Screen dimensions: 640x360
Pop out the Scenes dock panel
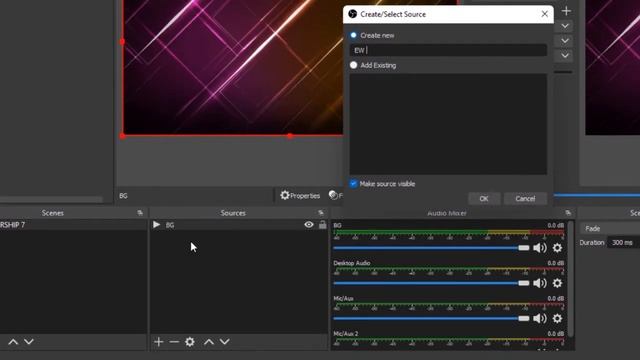140,213
